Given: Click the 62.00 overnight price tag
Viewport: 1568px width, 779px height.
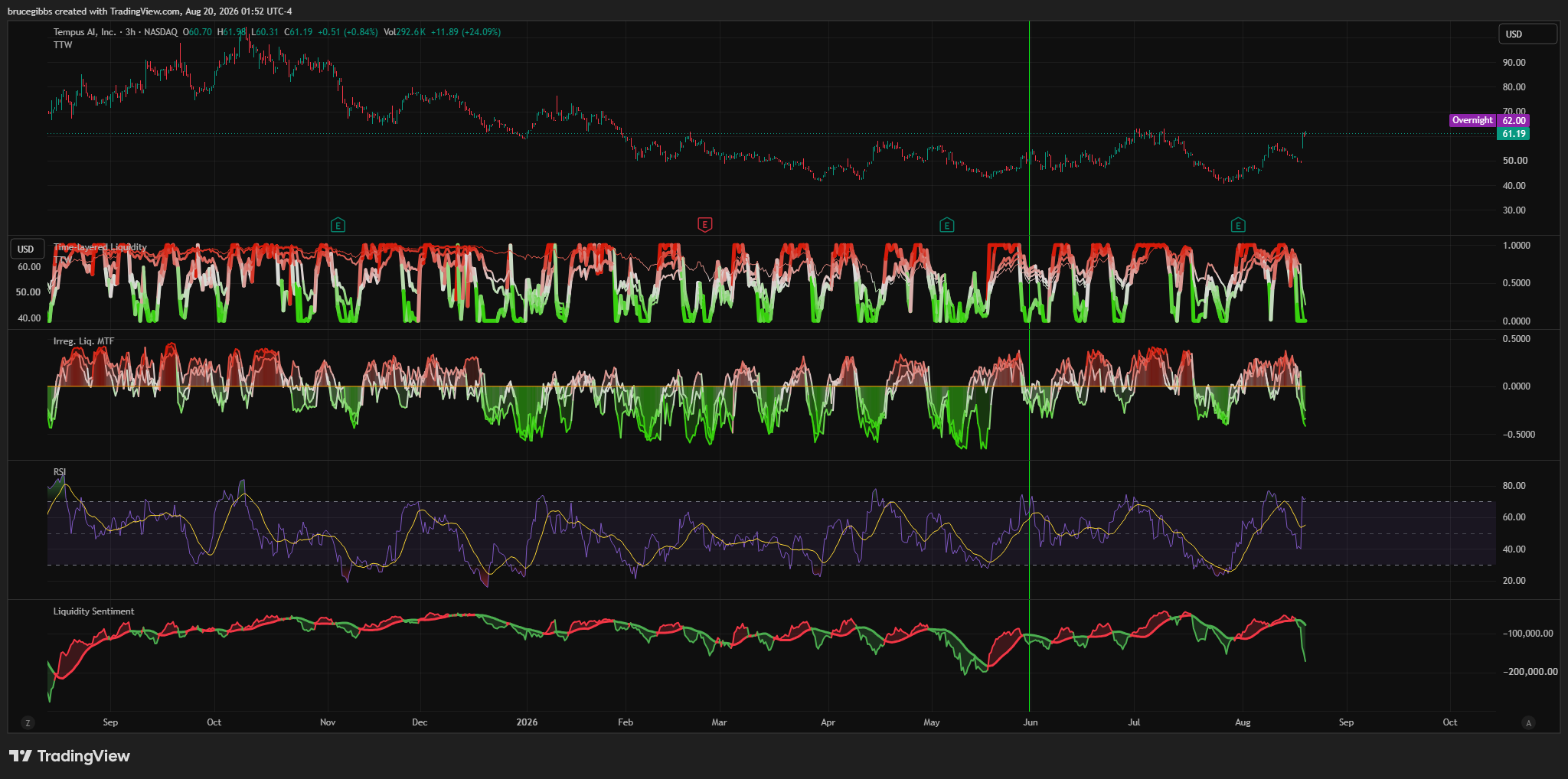Looking at the screenshot, I should click(x=1514, y=120).
